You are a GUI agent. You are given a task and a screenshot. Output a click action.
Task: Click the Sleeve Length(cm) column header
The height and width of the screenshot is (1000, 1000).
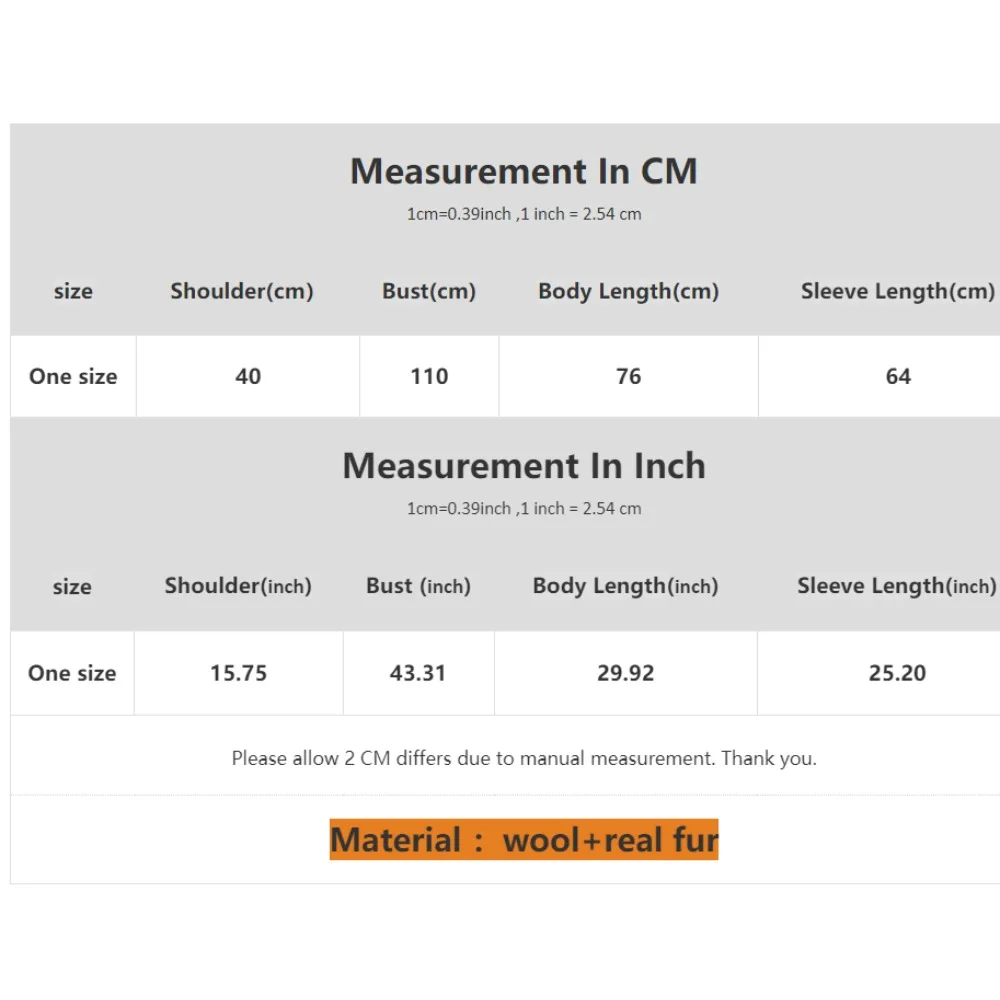point(897,292)
